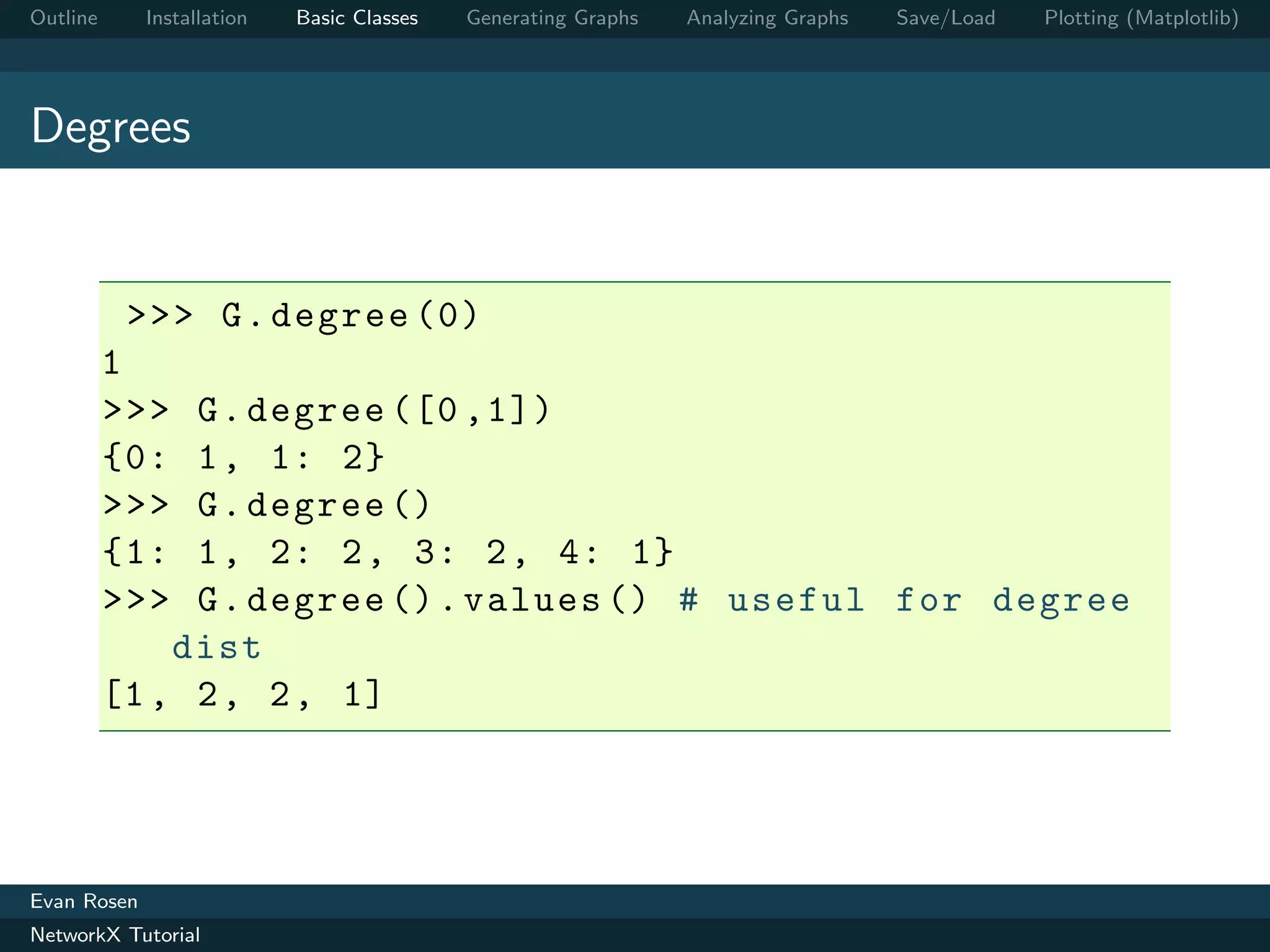Image resolution: width=1270 pixels, height=952 pixels.
Task: Click the output '{0: 1, 1: 2}'
Action: click(x=244, y=458)
